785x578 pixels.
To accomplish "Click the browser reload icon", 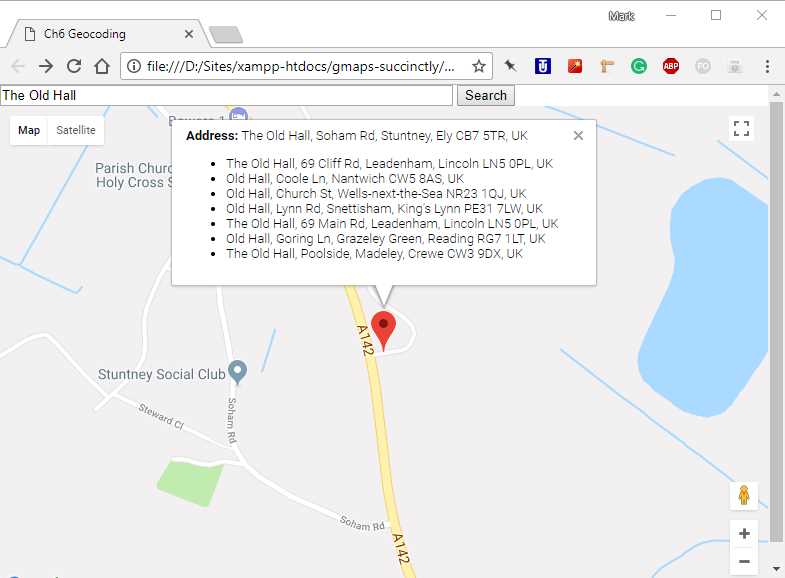I will [74, 66].
